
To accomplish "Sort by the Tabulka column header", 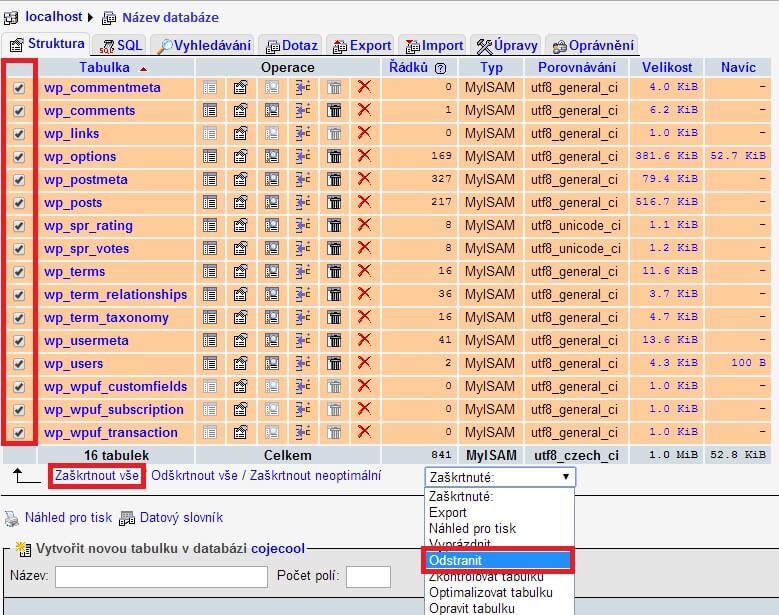I will pyautogui.click(x=104, y=67).
